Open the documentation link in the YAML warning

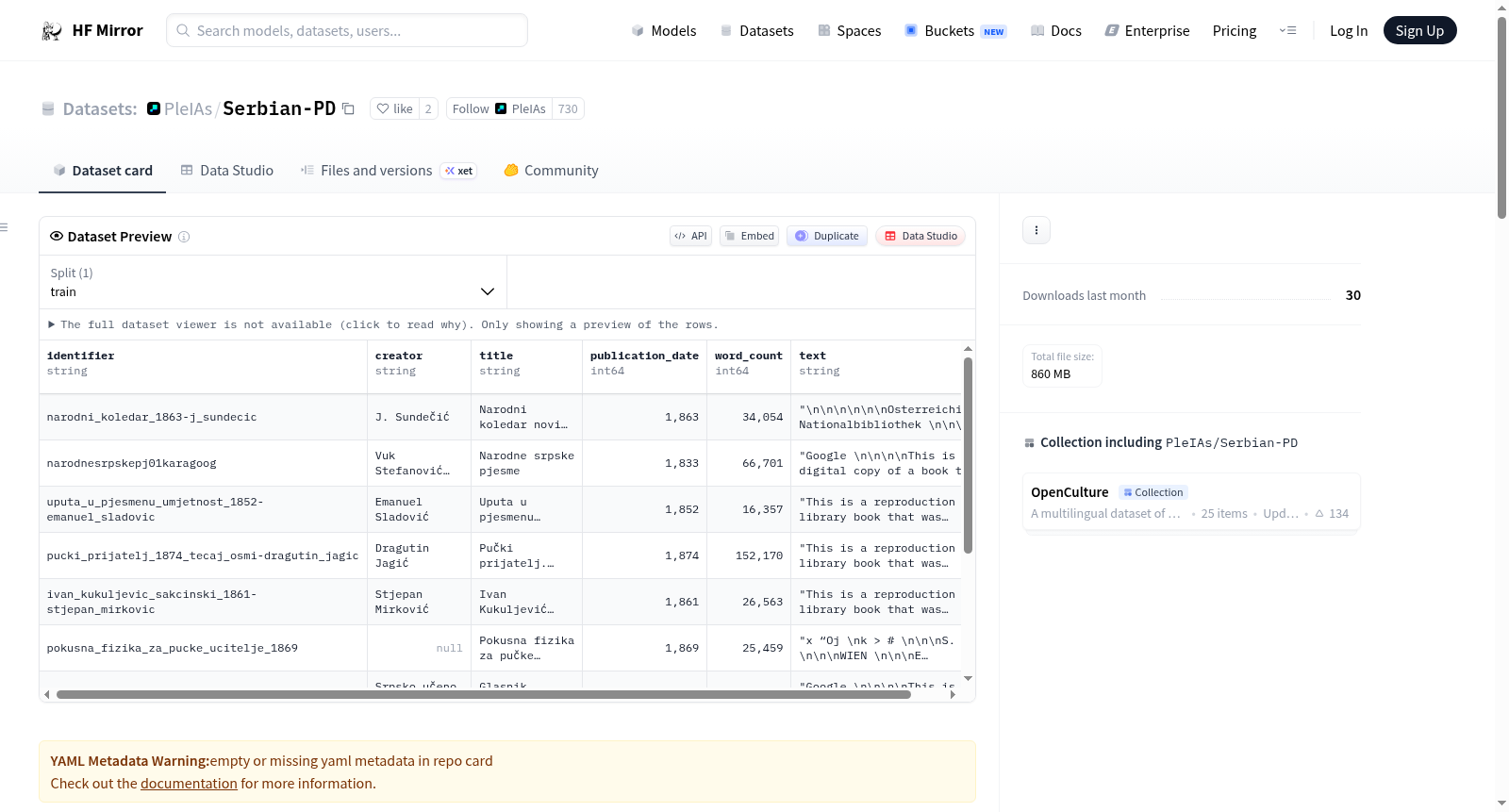pos(189,784)
